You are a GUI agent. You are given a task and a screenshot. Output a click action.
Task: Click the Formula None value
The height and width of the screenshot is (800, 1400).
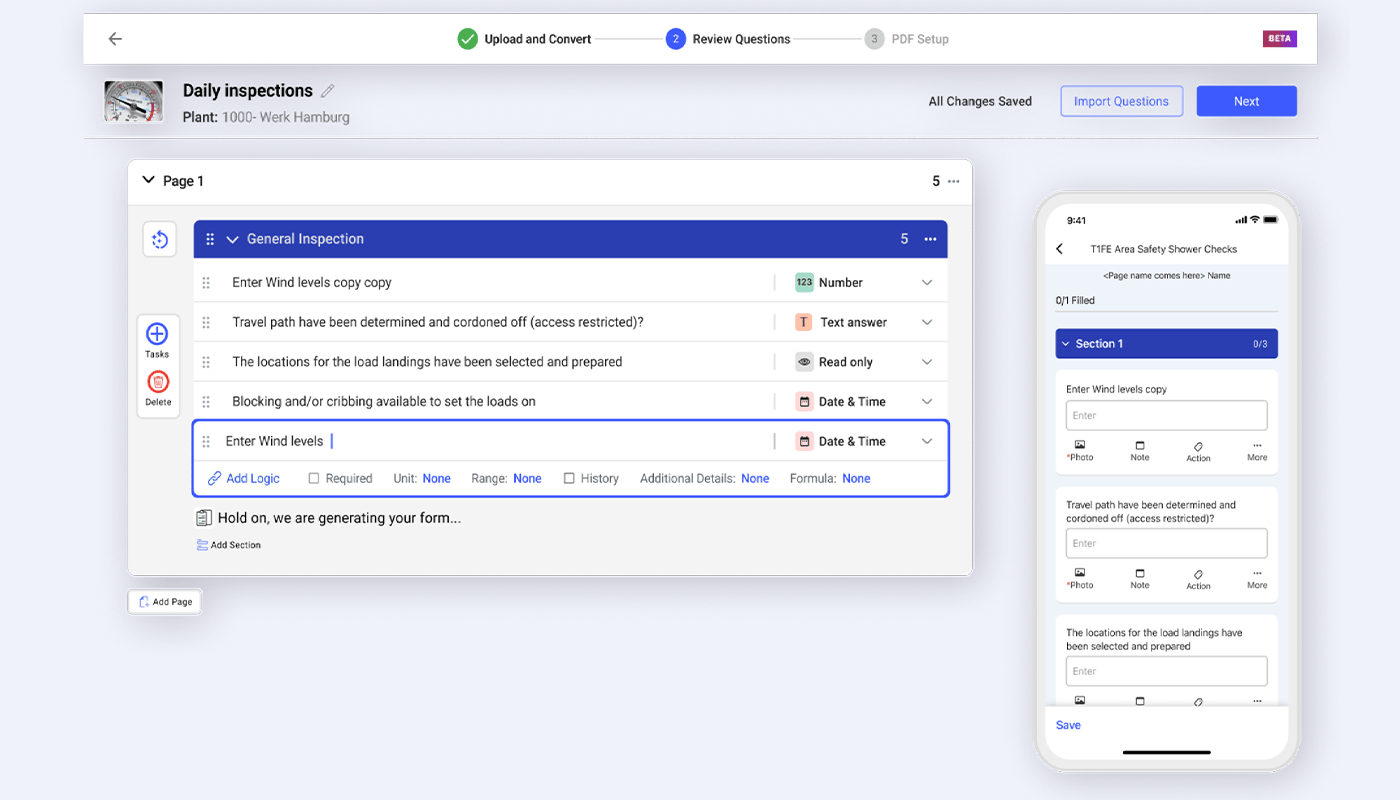(856, 479)
